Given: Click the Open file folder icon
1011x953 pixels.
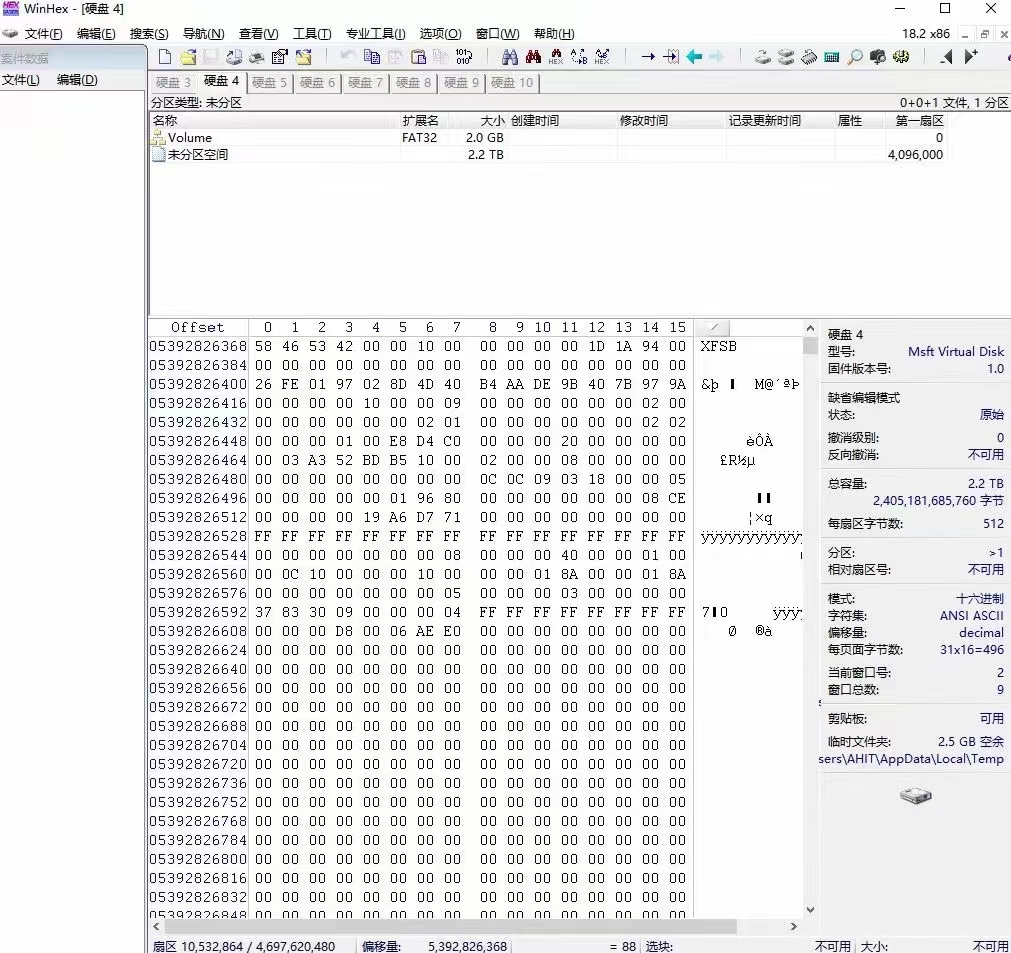Looking at the screenshot, I should (188, 57).
